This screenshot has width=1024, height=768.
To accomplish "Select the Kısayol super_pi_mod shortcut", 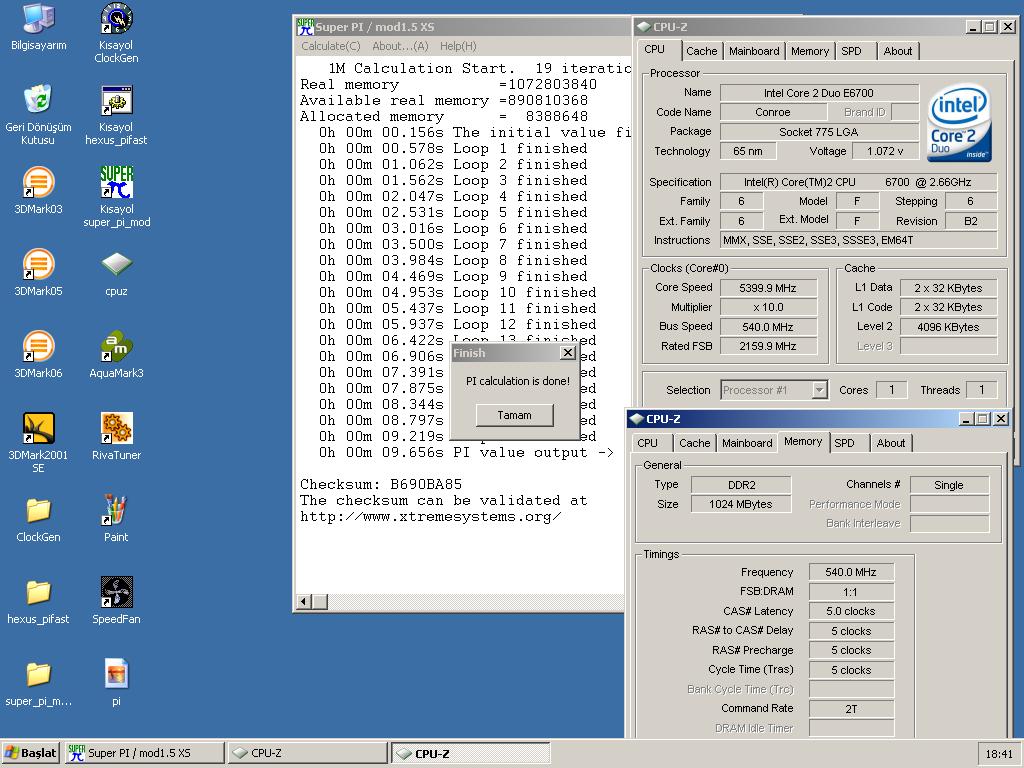I will click(116, 197).
